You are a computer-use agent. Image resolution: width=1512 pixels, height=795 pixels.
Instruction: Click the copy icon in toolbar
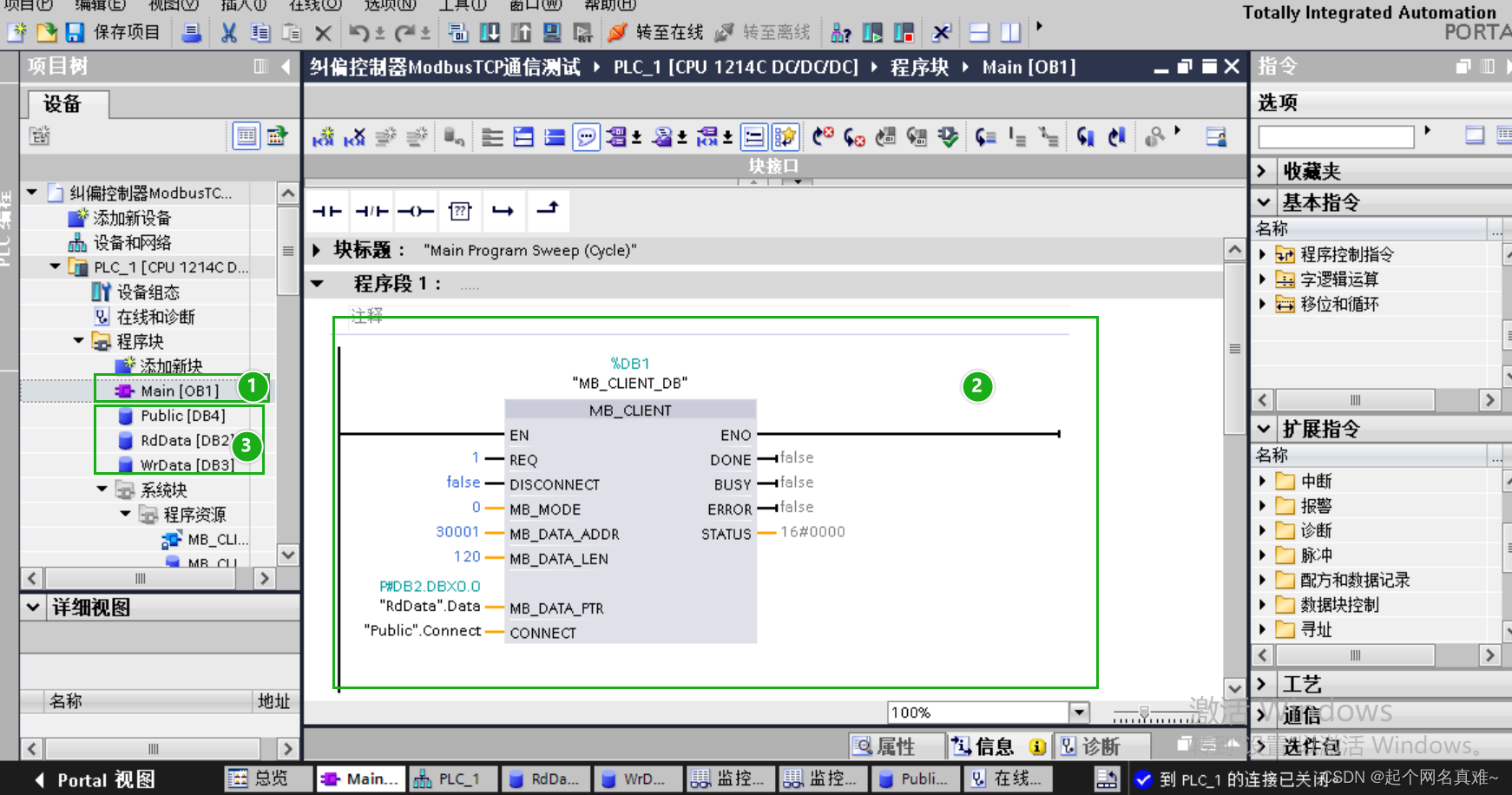(260, 33)
